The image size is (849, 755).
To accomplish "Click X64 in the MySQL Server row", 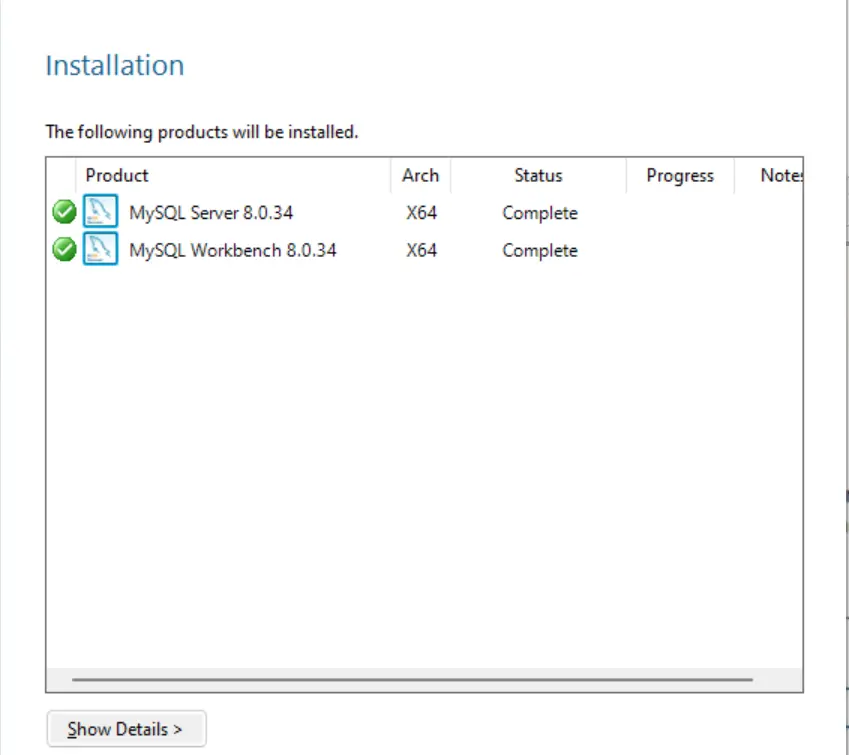I will (421, 212).
